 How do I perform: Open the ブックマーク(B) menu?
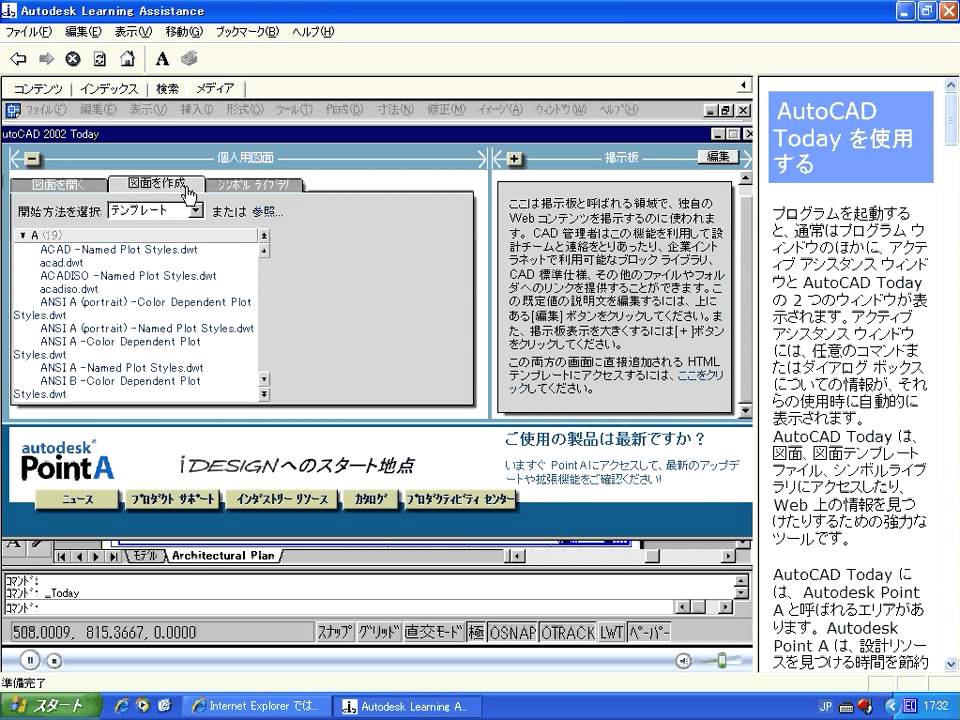pyautogui.click(x=247, y=32)
